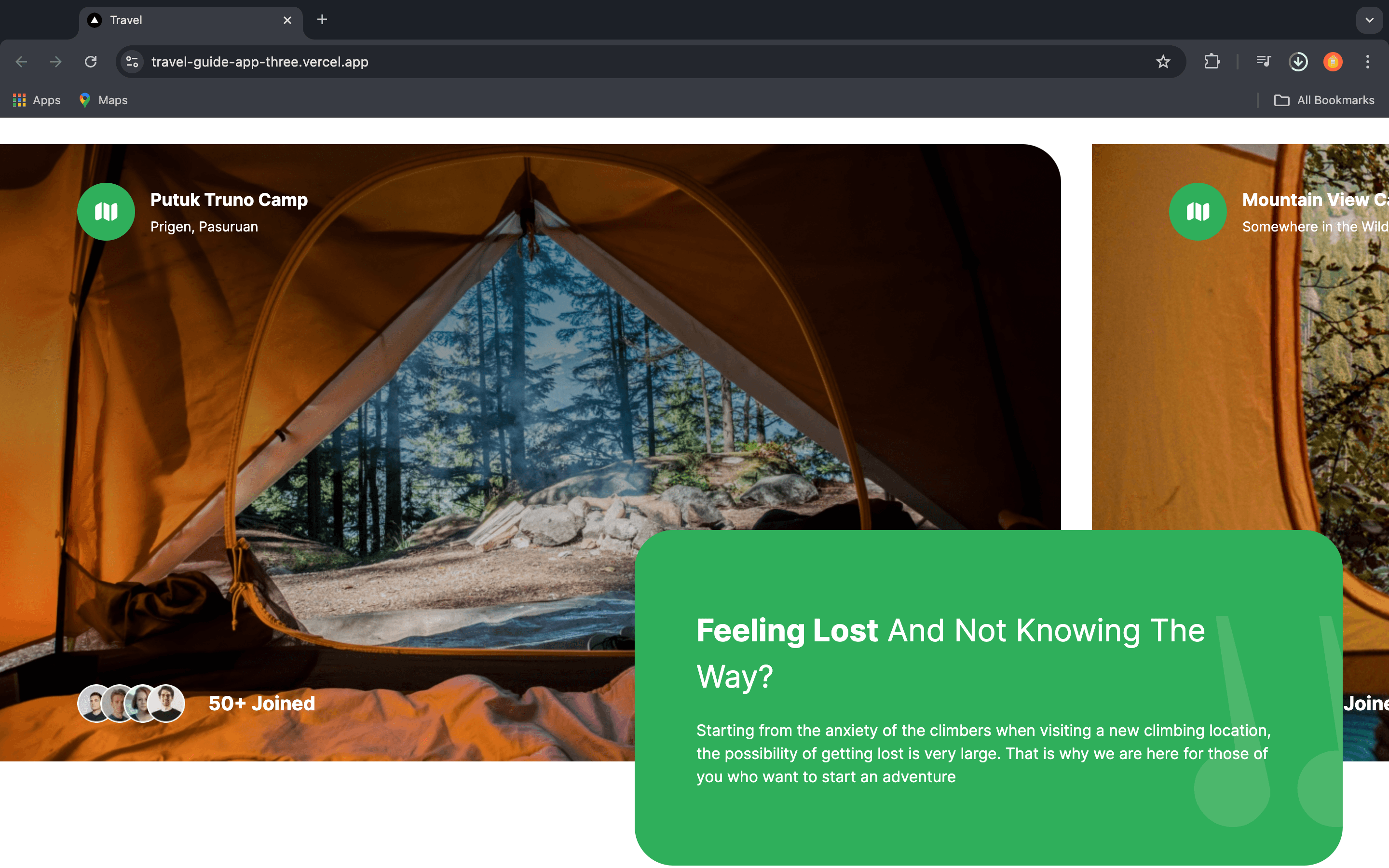Image resolution: width=1389 pixels, height=868 pixels.
Task: Open the All Bookmarks folder
Action: click(1324, 100)
